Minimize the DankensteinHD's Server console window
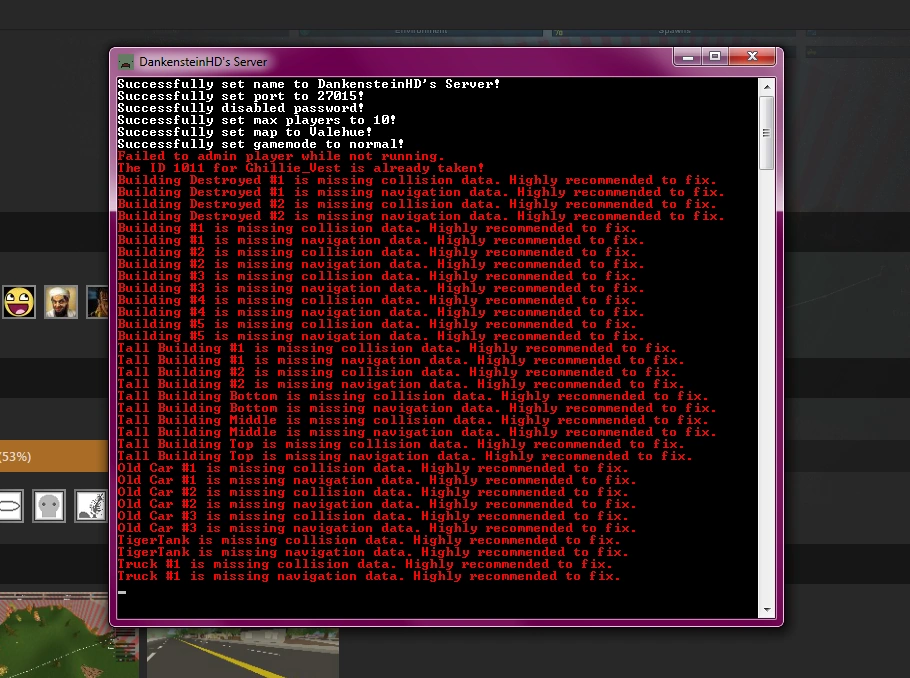This screenshot has width=910, height=678. point(687,57)
